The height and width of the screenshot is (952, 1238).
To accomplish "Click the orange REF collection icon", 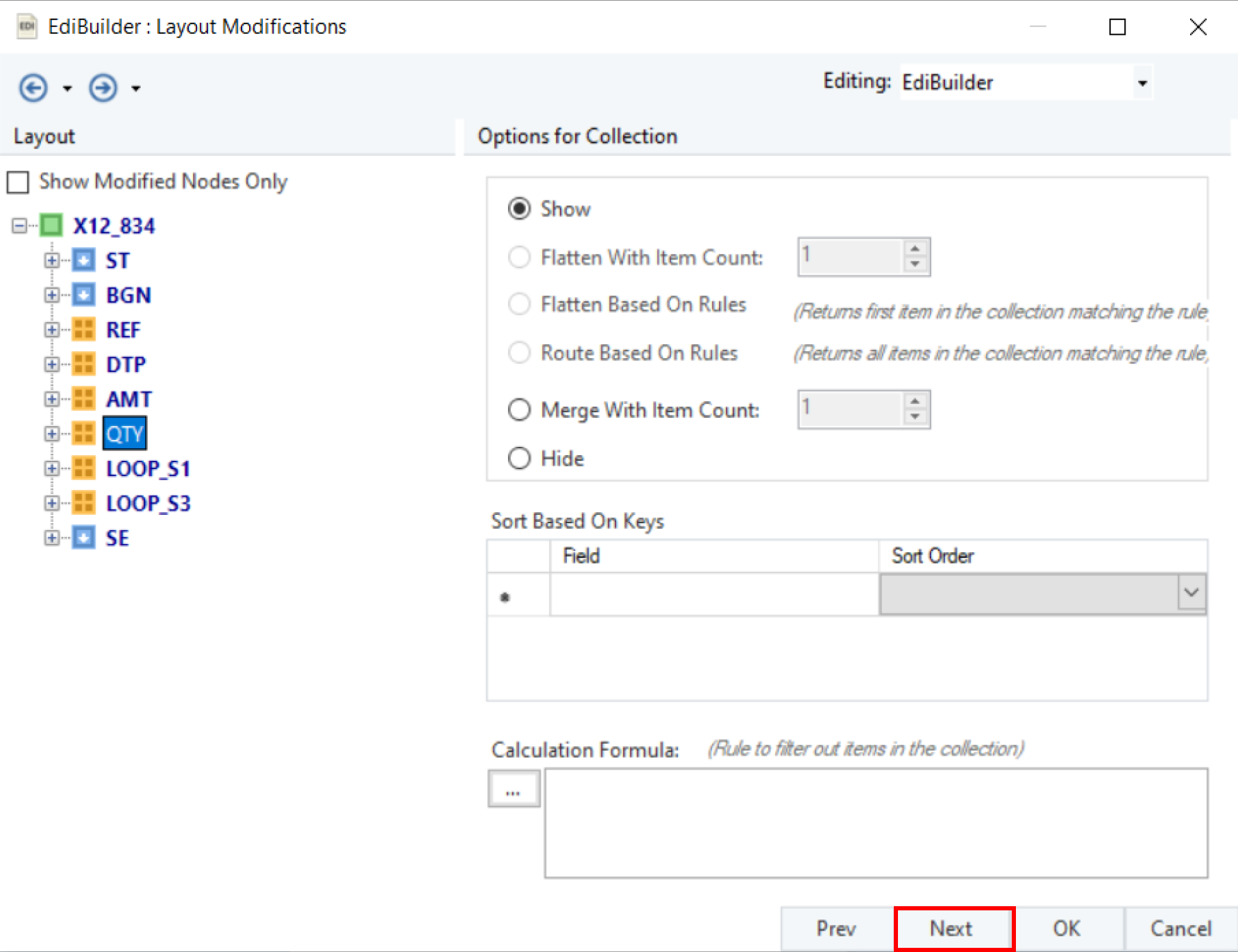I will (83, 330).
